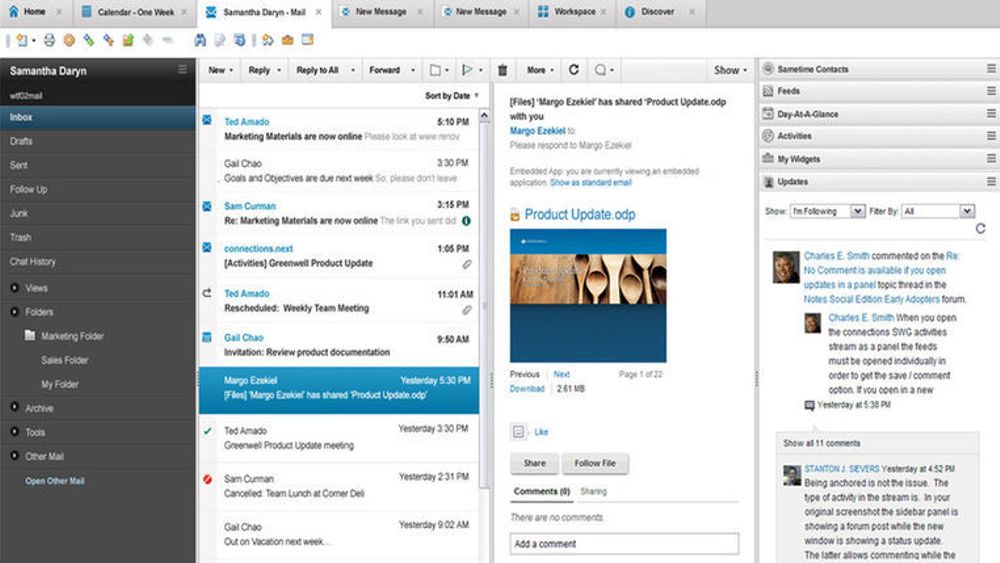Viewport: 1000px width, 563px height.
Task: Click the briefcase icon in top toolbar
Action: coord(288,40)
